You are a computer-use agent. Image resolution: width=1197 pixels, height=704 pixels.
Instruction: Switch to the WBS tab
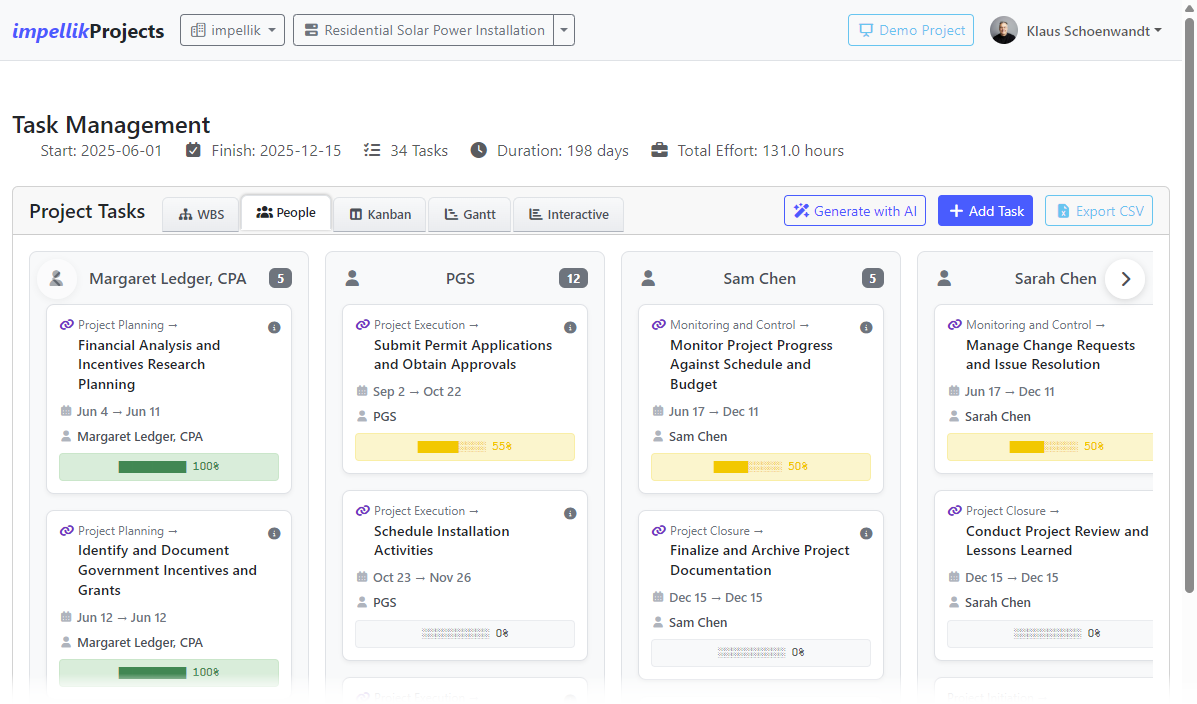[201, 215]
